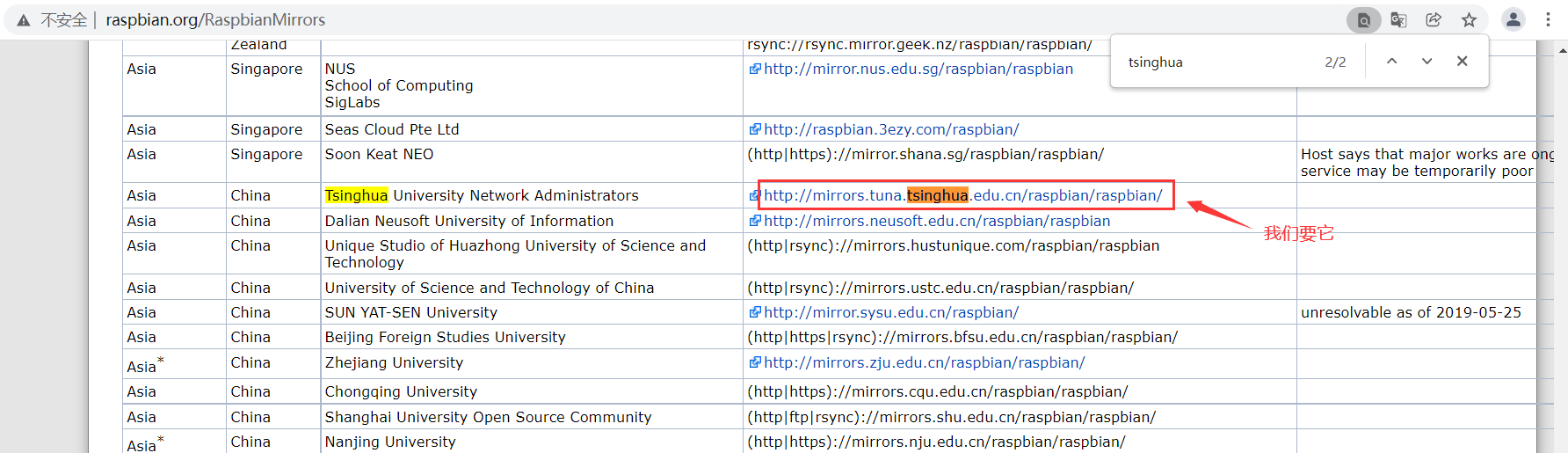The height and width of the screenshot is (453, 1568).
Task: Bookmark this page with the star icon
Action: [x=1469, y=19]
